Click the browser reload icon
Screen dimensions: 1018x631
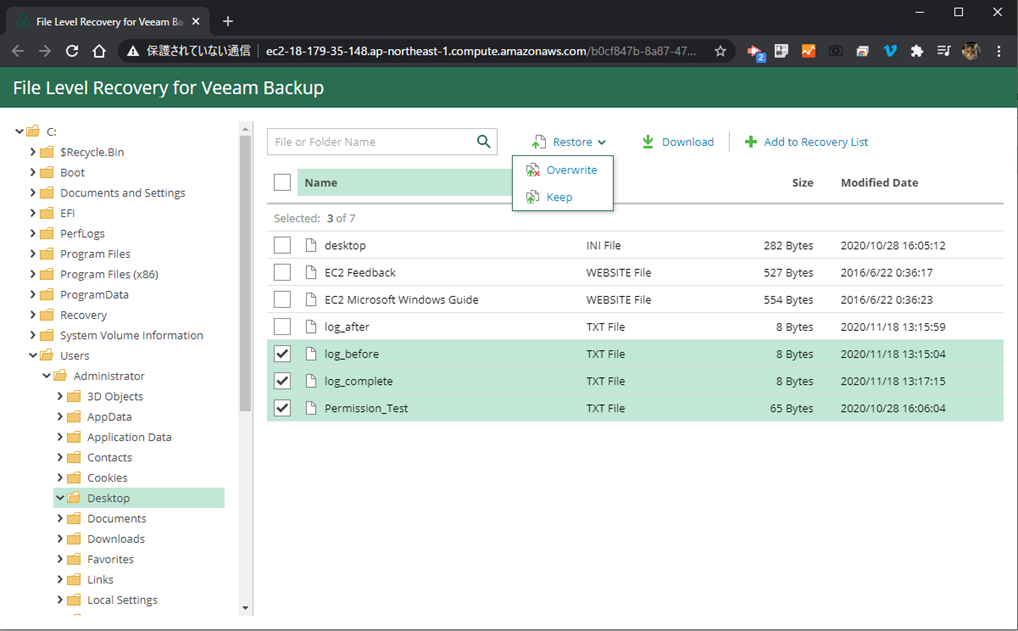coord(72,51)
